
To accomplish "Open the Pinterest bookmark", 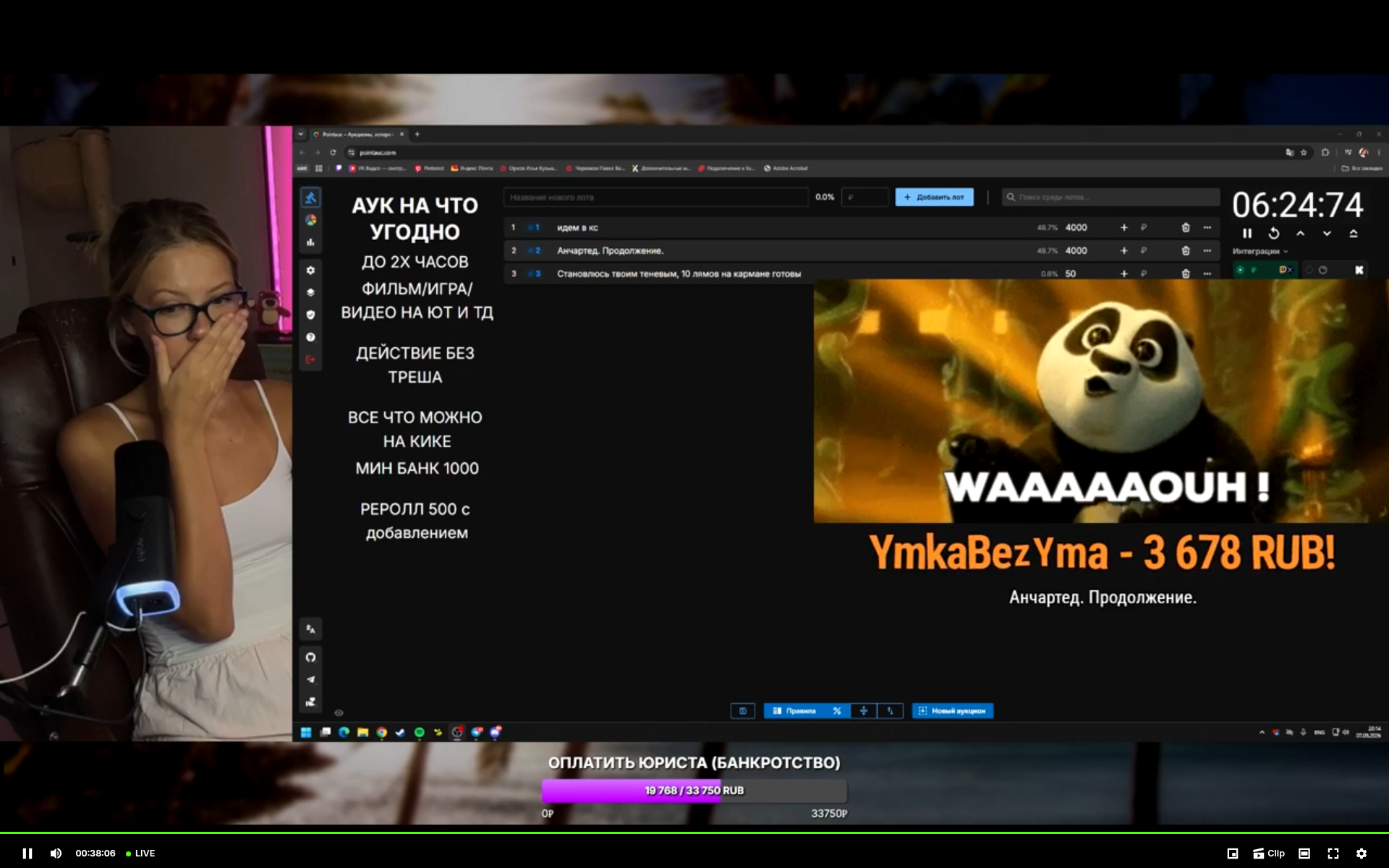I will coord(430,169).
